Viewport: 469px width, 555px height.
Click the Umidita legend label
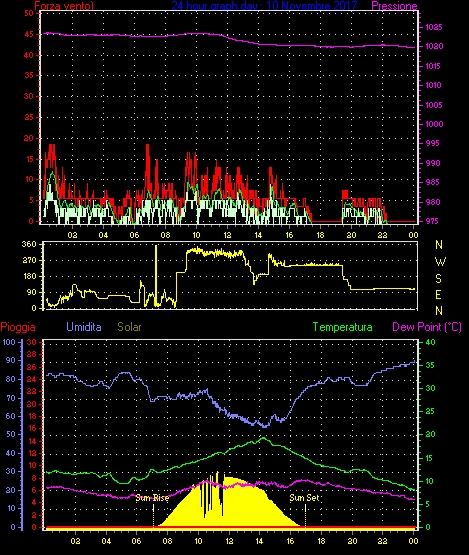pos(84,327)
